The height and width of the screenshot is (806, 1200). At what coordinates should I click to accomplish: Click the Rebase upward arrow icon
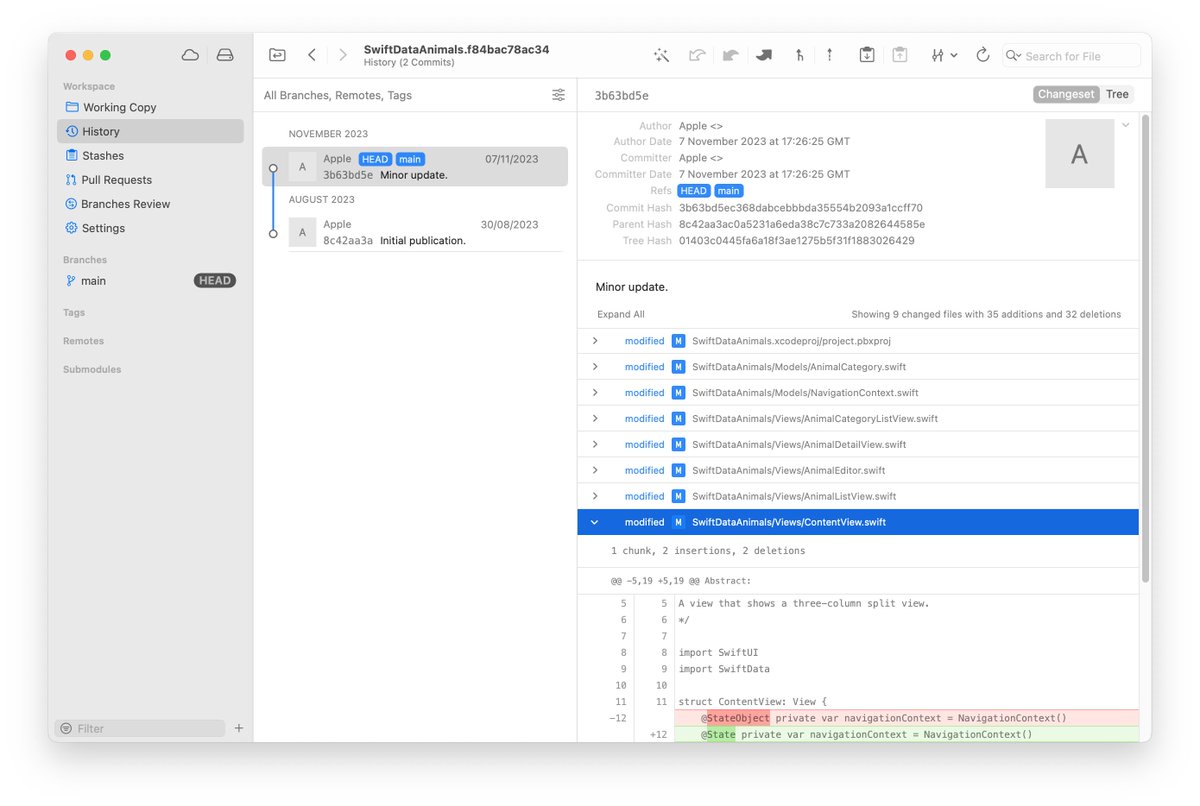coord(829,55)
